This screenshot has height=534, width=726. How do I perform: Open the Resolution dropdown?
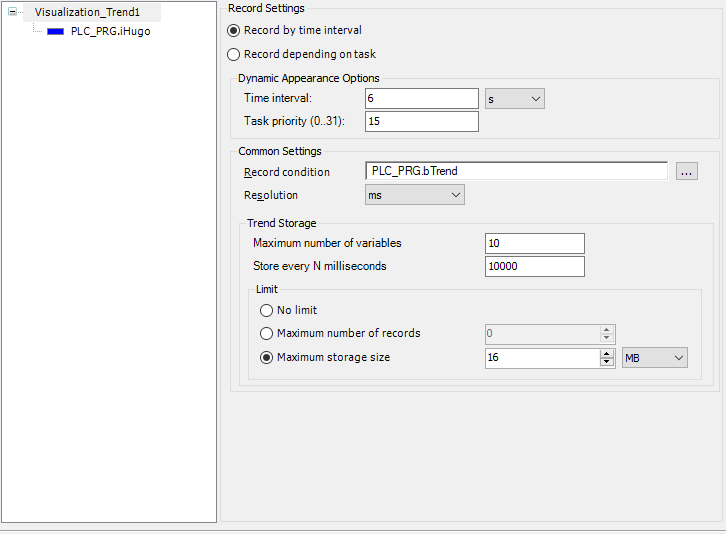tap(415, 195)
